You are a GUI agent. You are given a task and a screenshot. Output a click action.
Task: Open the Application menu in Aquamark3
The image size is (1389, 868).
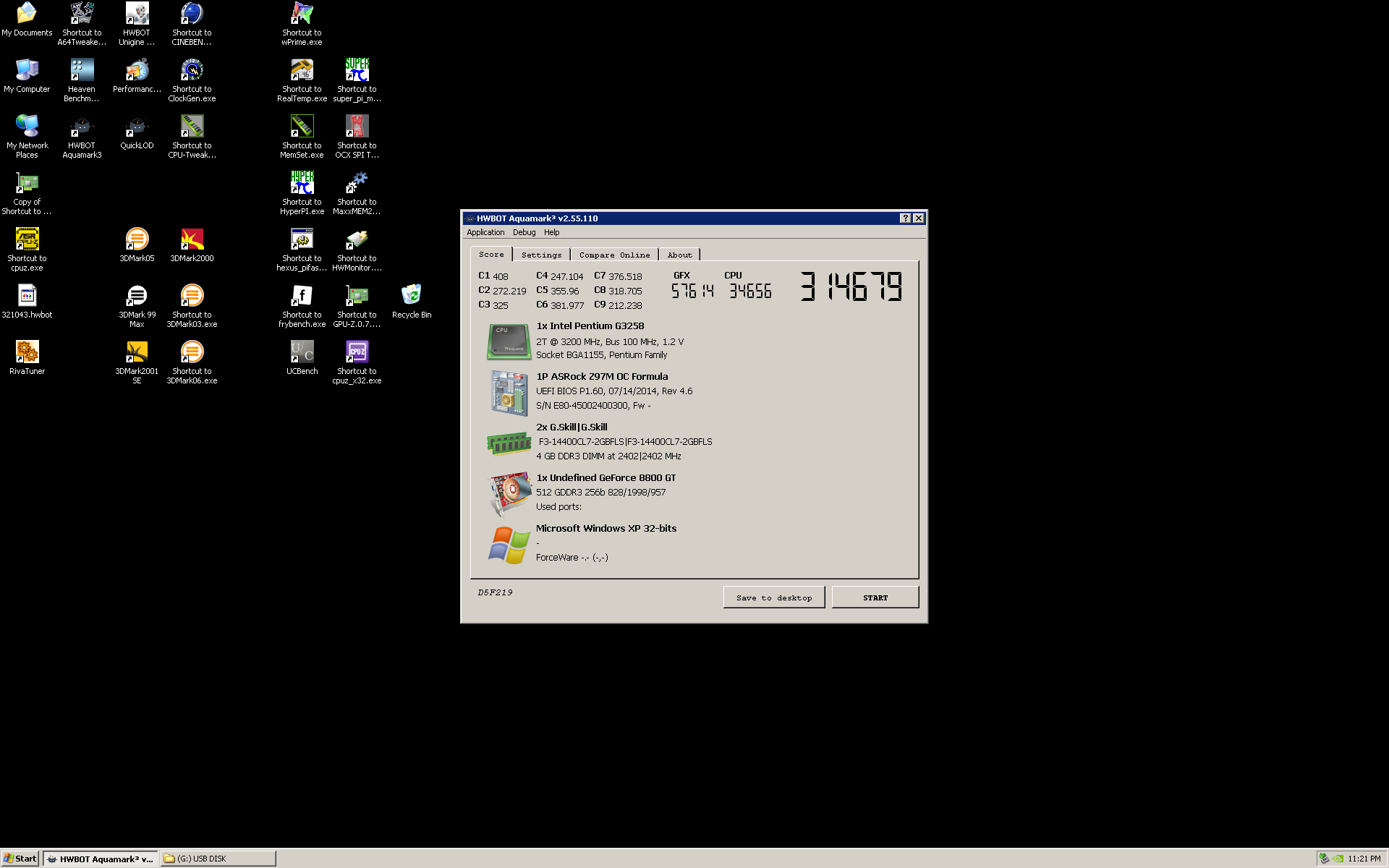[x=485, y=232]
